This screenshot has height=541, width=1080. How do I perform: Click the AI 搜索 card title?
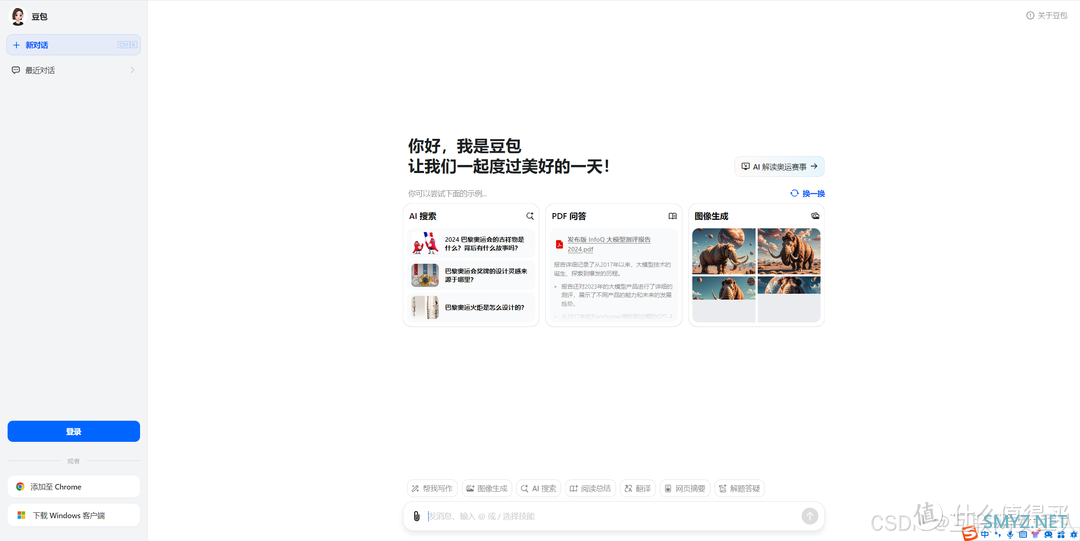coord(422,216)
